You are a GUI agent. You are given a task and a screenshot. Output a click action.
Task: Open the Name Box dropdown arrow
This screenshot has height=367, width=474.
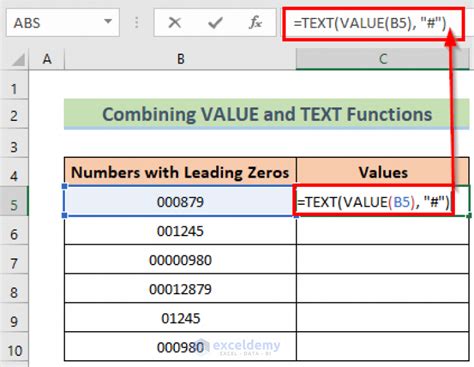tap(108, 22)
